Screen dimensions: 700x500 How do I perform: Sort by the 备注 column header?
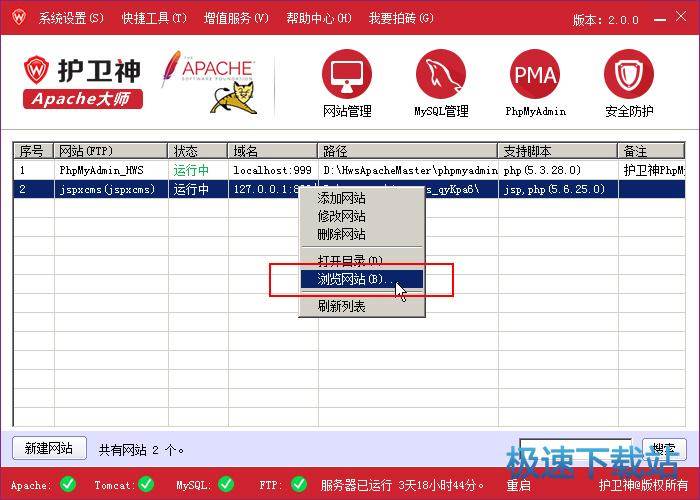[651, 151]
